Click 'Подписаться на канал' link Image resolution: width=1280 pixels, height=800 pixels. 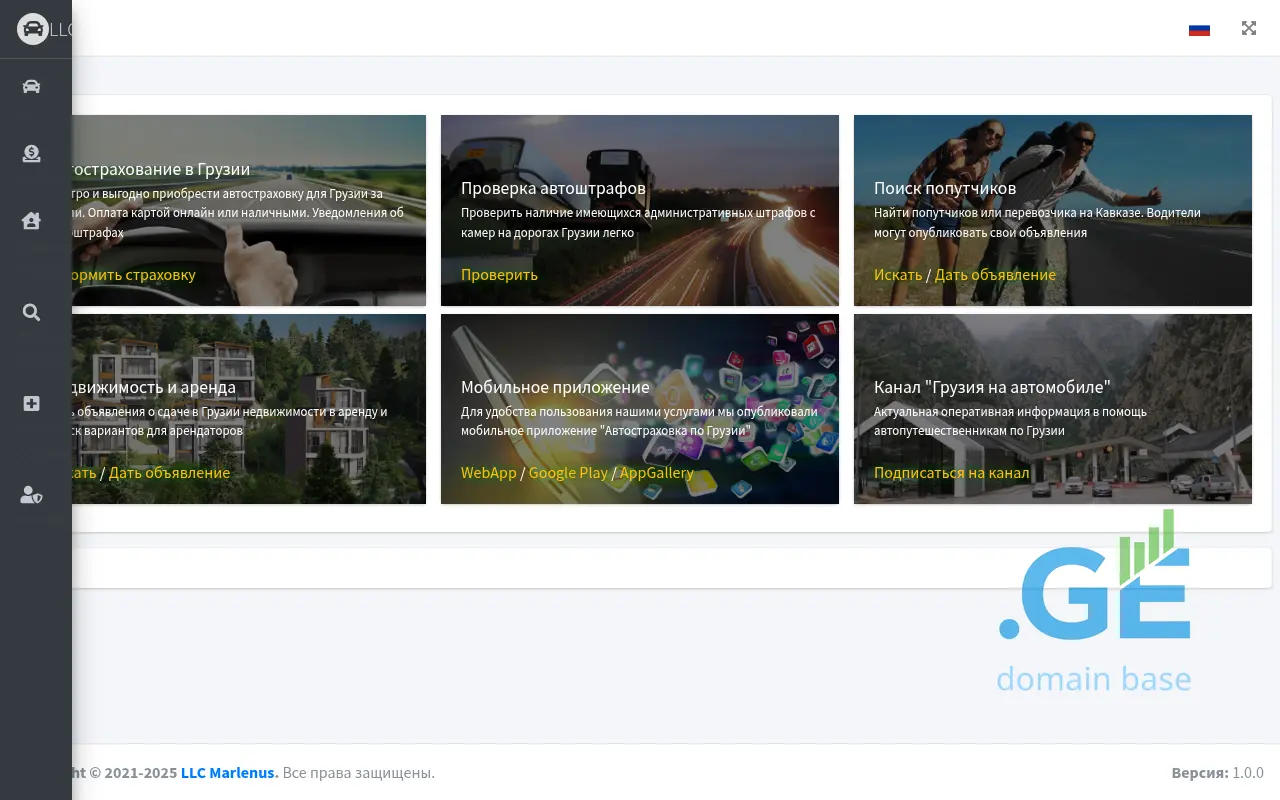point(951,473)
